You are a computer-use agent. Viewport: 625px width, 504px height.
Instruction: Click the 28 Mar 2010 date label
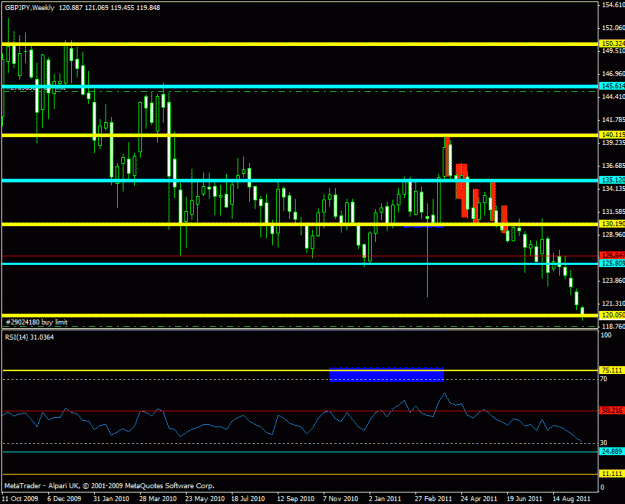pos(158,498)
